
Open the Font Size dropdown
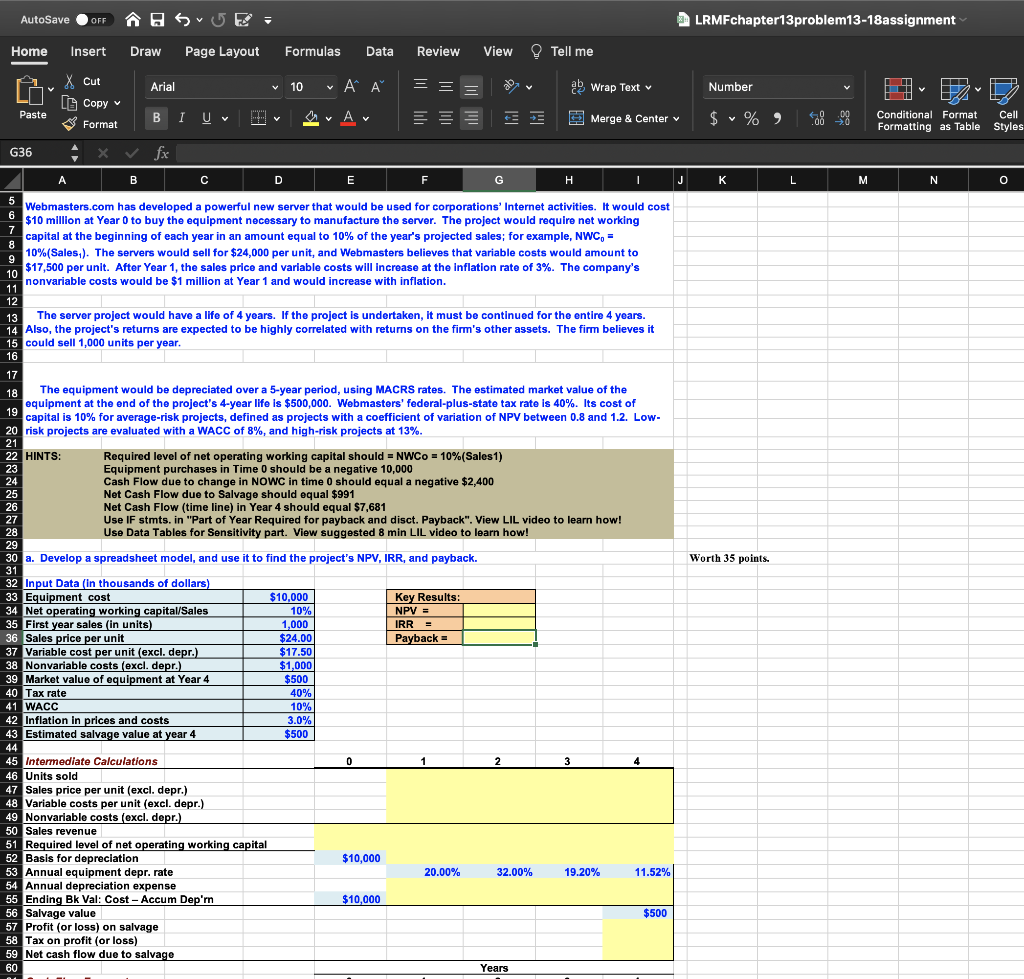330,87
